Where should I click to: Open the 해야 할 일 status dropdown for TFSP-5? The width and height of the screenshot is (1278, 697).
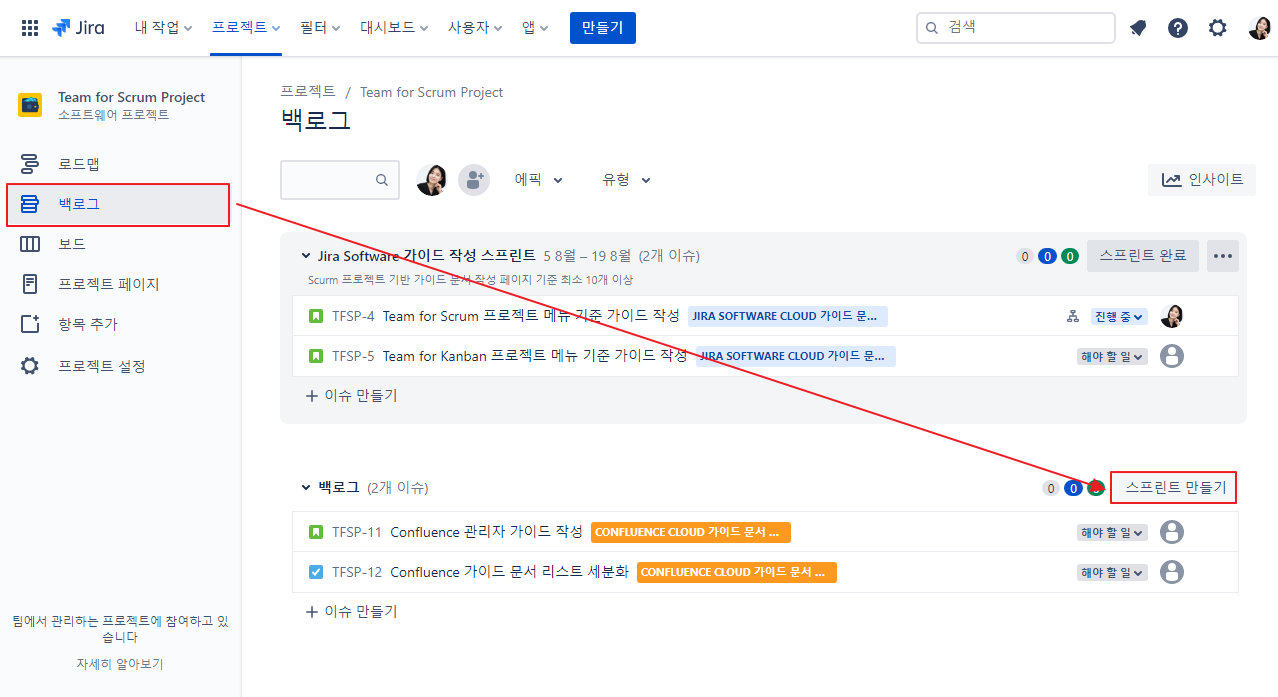[x=1112, y=357]
